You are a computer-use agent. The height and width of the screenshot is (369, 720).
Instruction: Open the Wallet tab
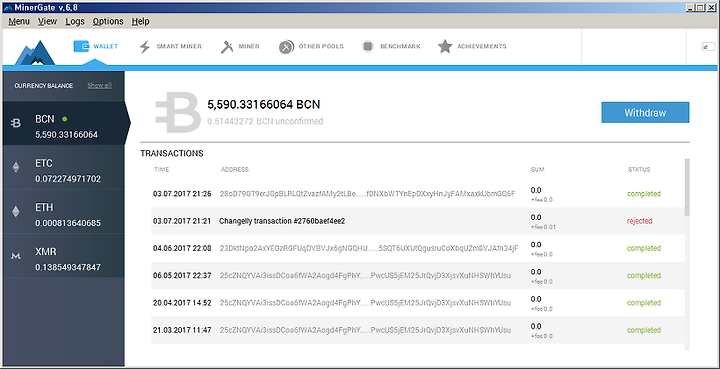(96, 46)
